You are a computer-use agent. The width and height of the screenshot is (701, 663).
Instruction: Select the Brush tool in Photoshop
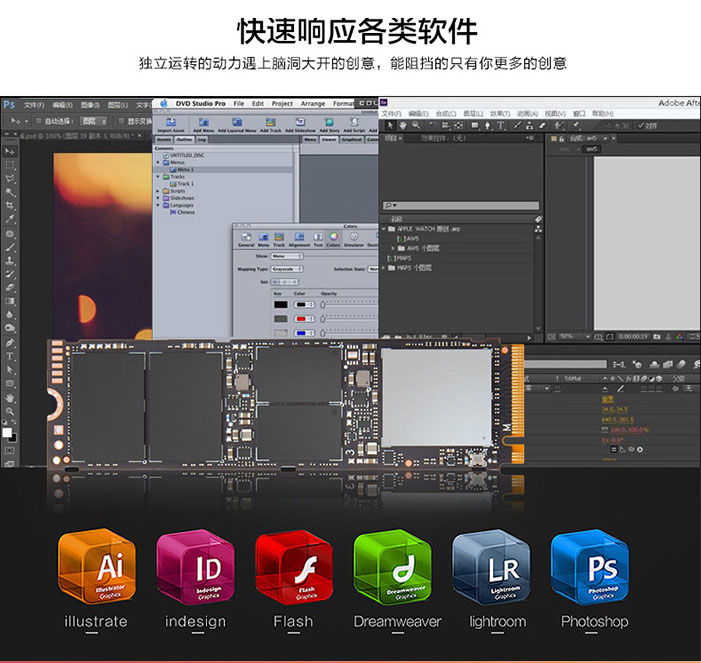(9, 247)
